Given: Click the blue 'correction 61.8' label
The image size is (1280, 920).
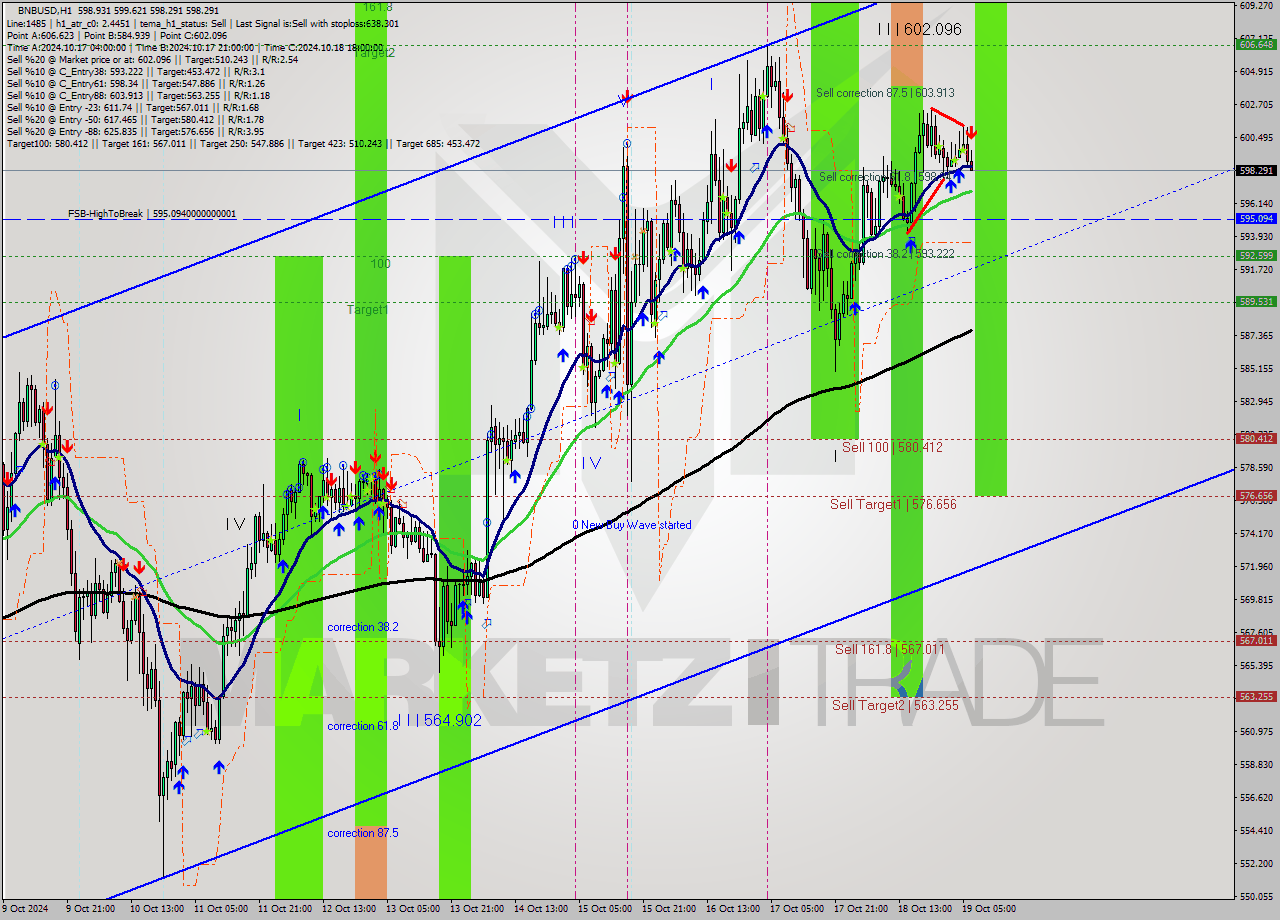Looking at the screenshot, I should 363,726.
